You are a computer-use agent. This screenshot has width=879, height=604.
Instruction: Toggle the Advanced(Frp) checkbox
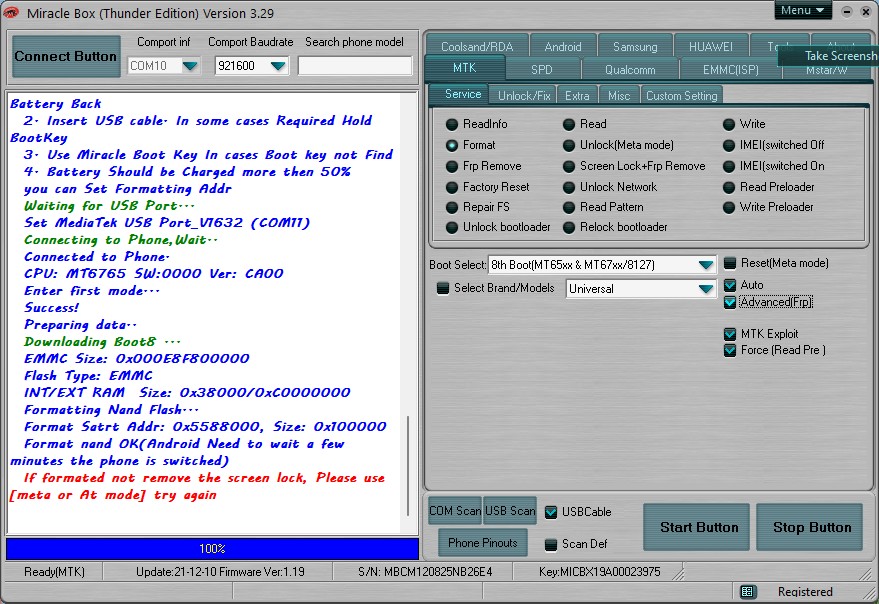click(x=730, y=302)
